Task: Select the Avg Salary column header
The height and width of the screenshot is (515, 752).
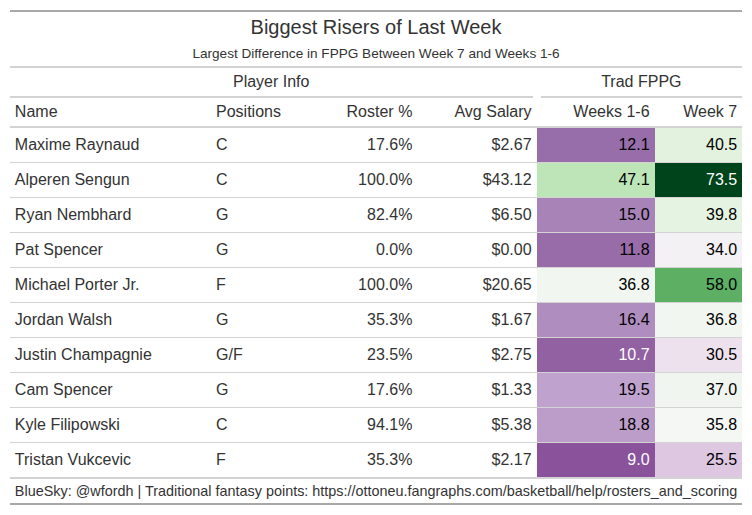Action: click(x=492, y=111)
